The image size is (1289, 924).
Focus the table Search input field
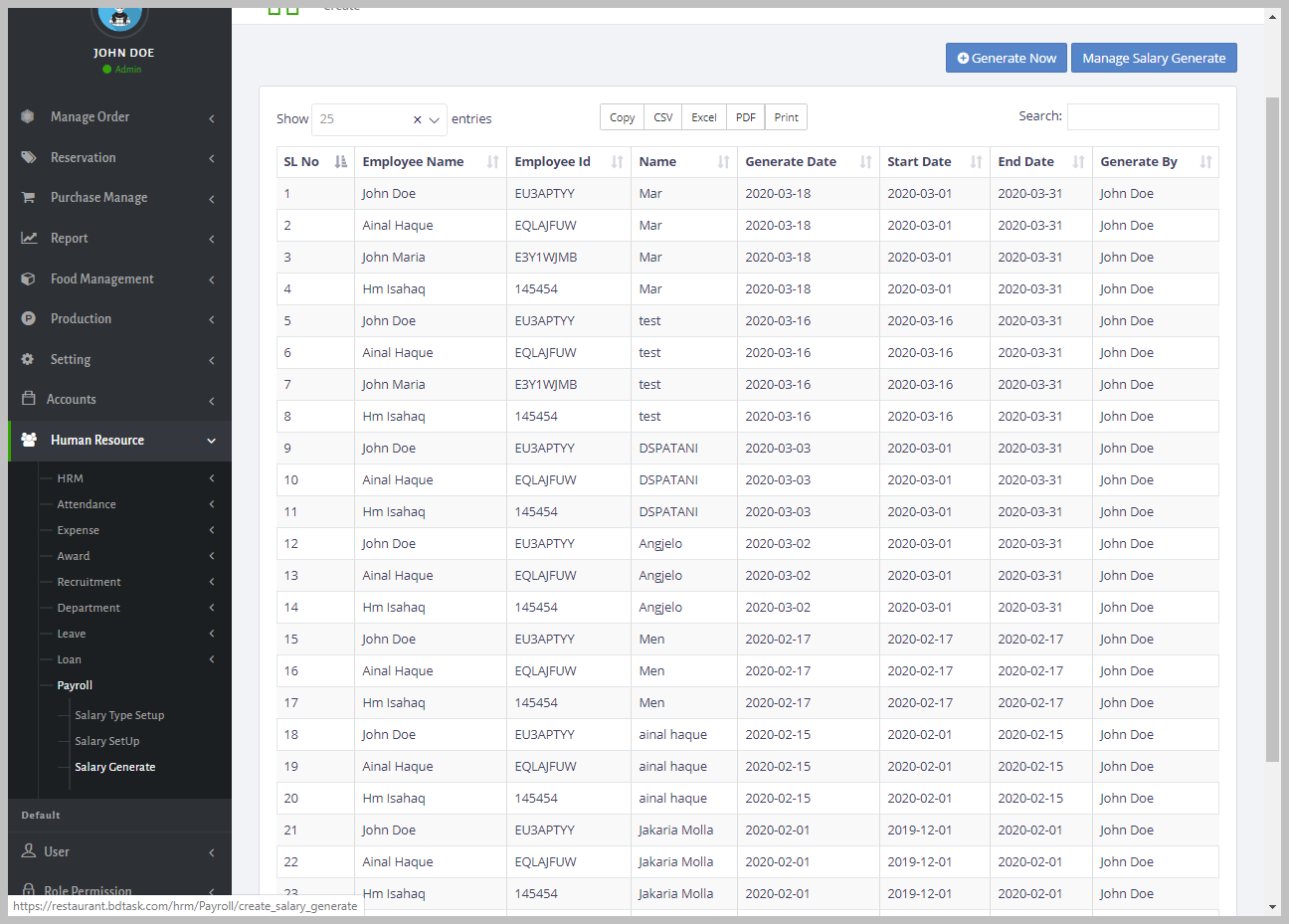click(x=1142, y=116)
